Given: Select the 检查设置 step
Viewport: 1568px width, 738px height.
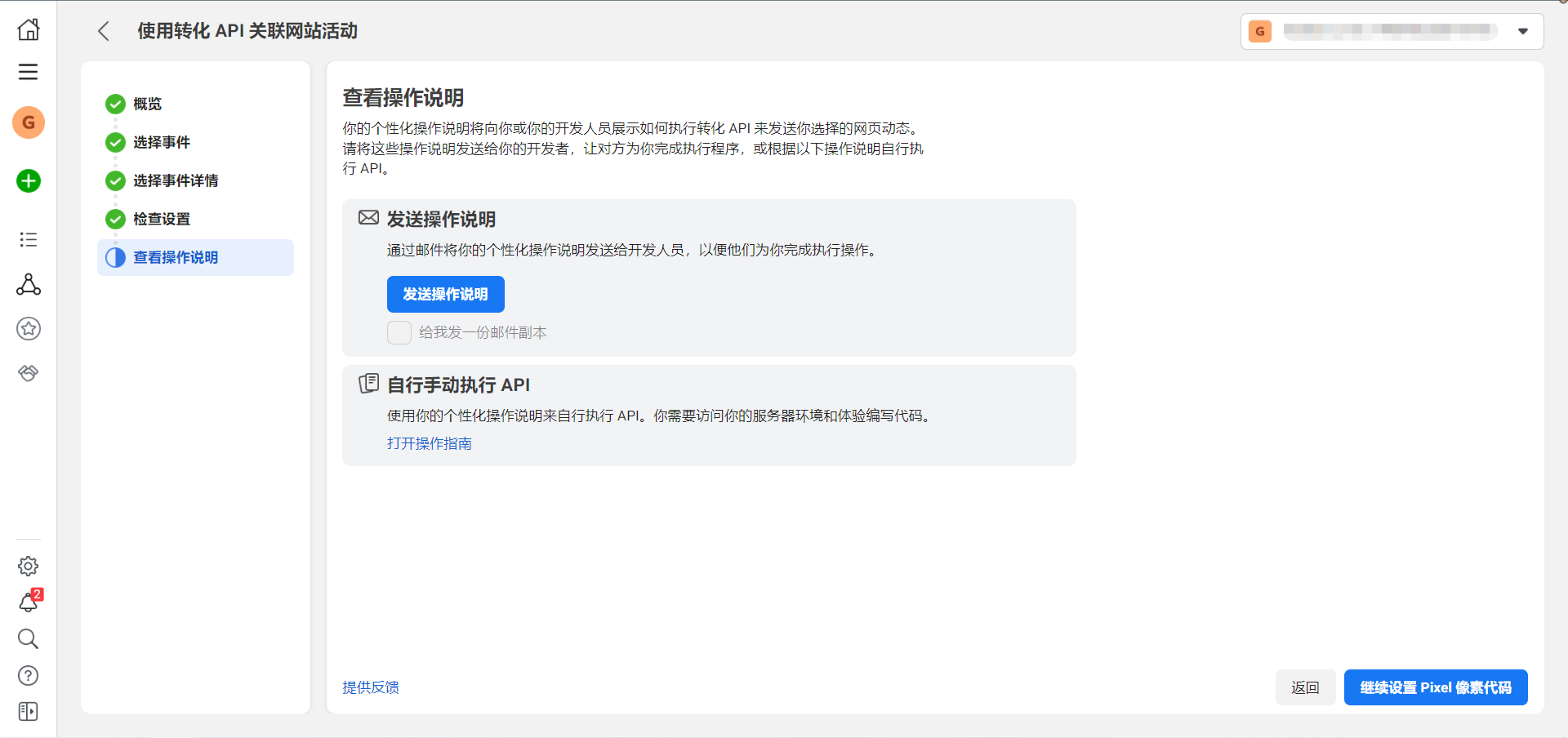Looking at the screenshot, I should 195,219.
